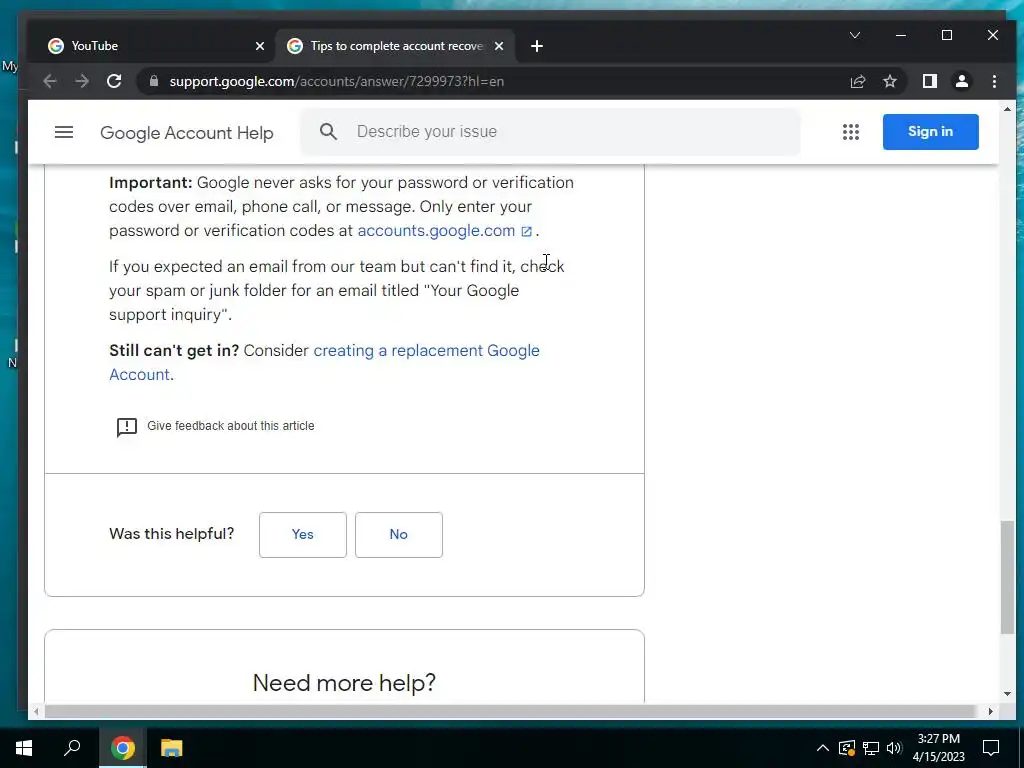Answer No to Was this helpful
Image resolution: width=1024 pixels, height=768 pixels.
click(398, 534)
